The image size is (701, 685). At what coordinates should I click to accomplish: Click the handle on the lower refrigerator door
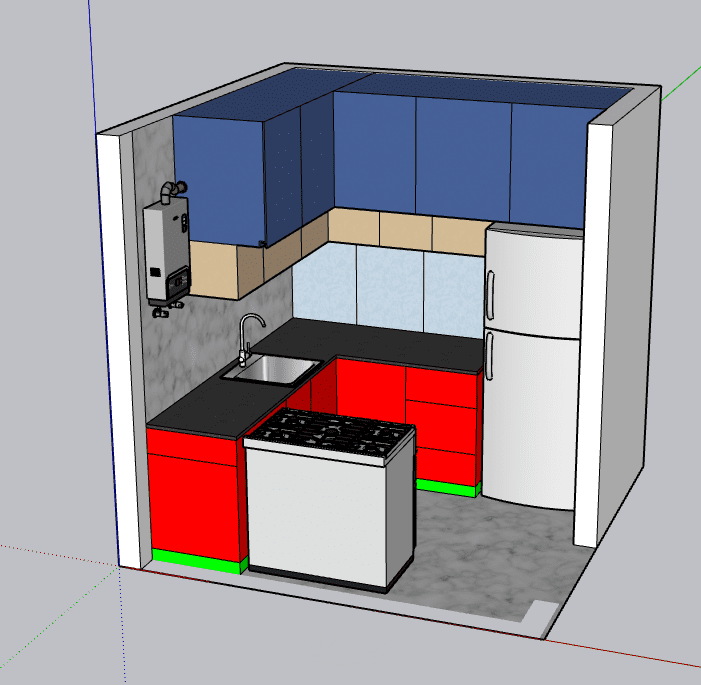click(489, 356)
